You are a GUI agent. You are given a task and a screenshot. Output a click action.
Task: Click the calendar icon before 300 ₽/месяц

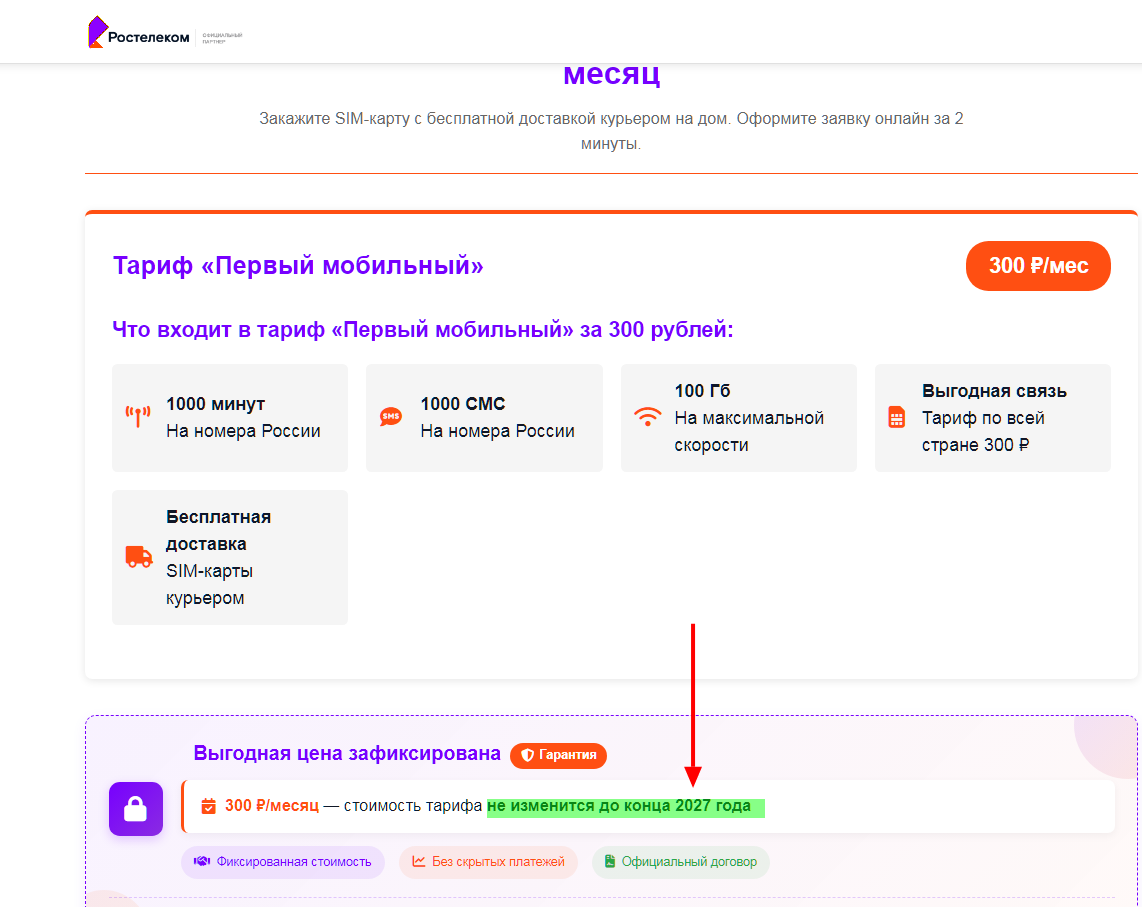(x=209, y=806)
